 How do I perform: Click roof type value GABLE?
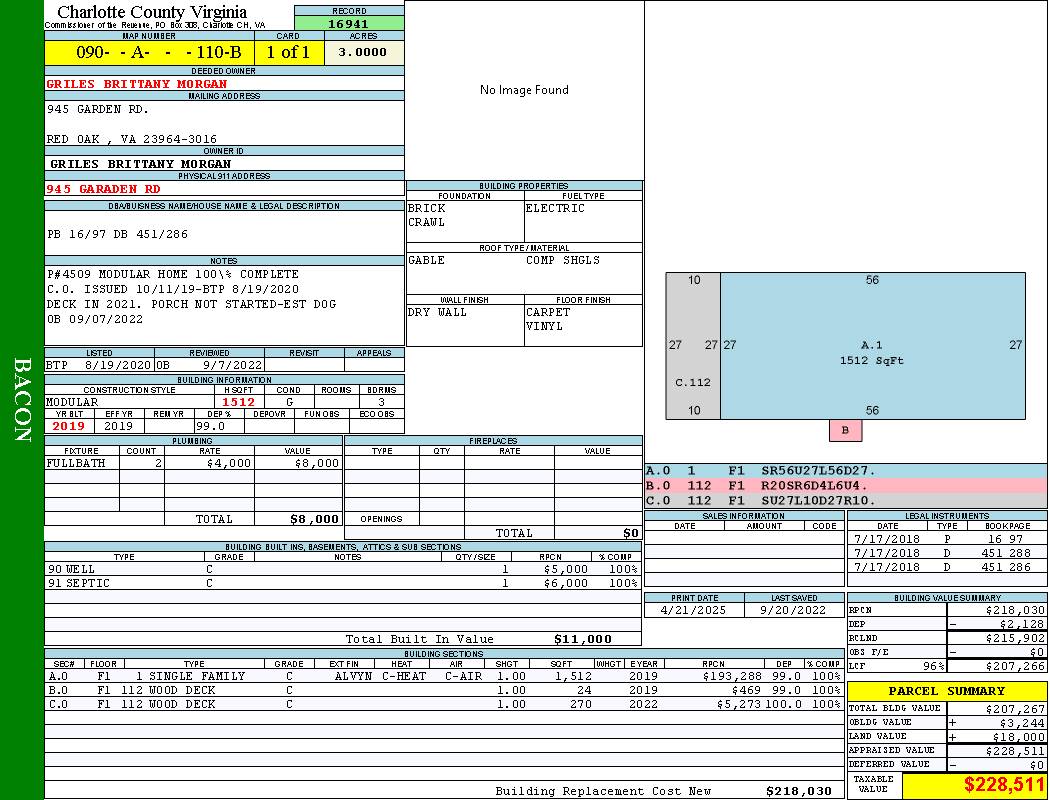427,260
